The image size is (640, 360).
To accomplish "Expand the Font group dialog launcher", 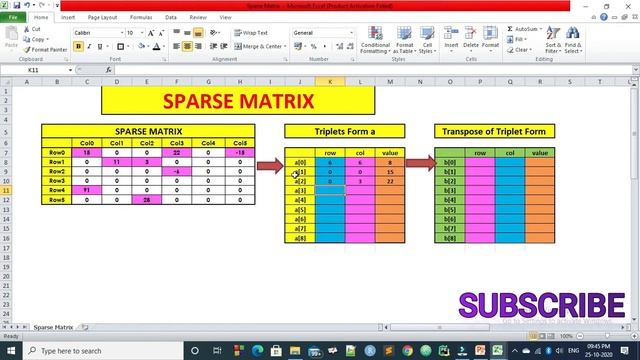I will click(x=164, y=60).
